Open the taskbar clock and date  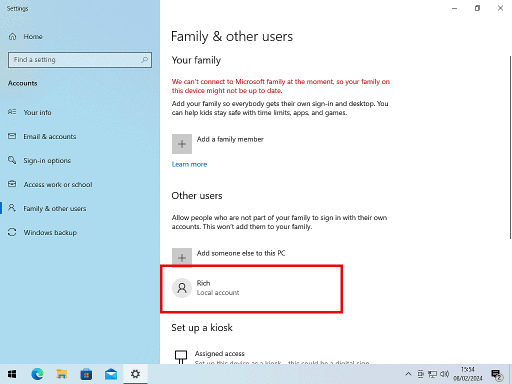tap(468, 374)
